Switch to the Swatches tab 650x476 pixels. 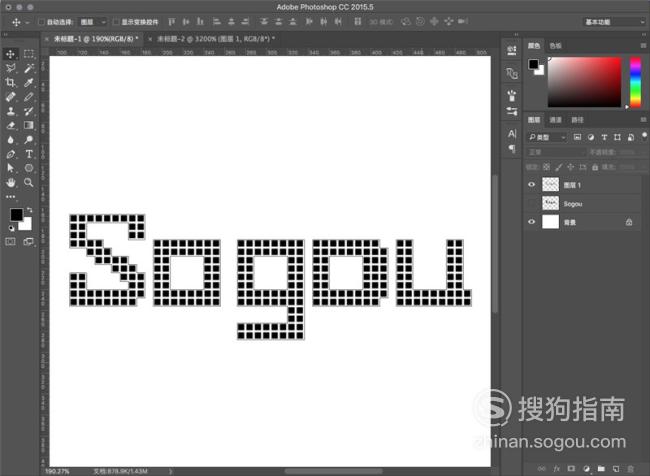tap(555, 46)
